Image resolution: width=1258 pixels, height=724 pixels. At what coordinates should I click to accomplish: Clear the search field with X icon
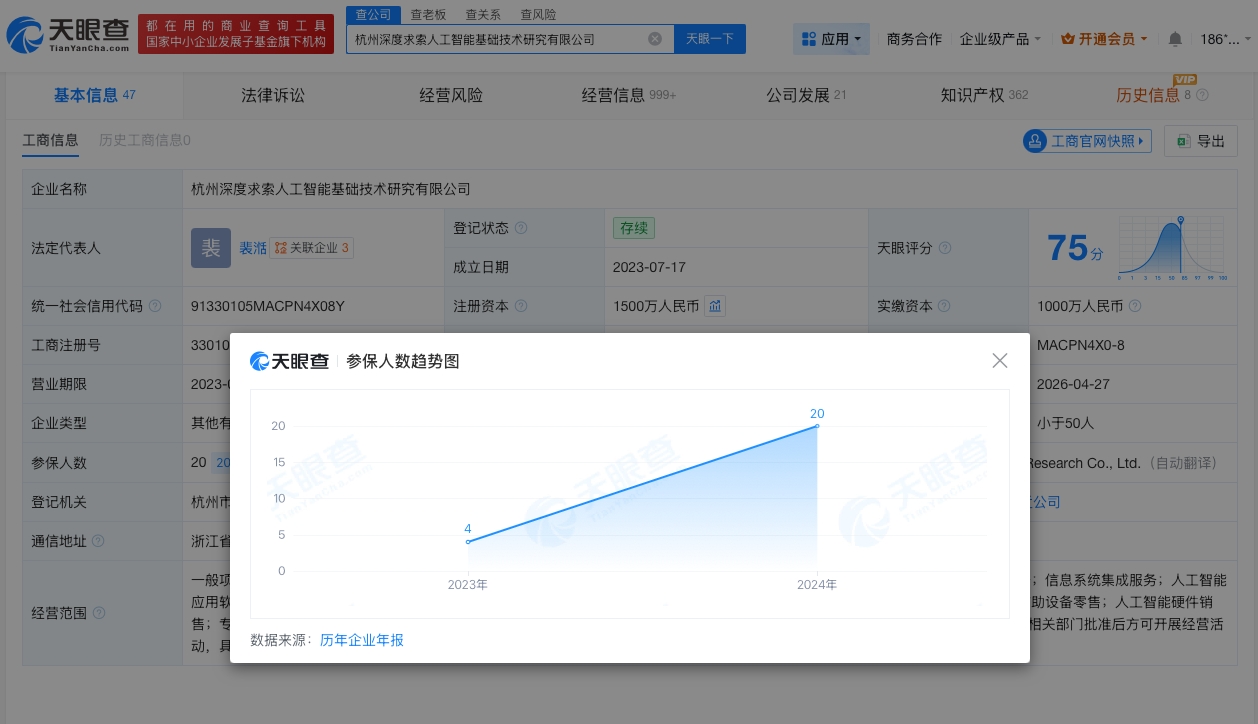coord(655,39)
